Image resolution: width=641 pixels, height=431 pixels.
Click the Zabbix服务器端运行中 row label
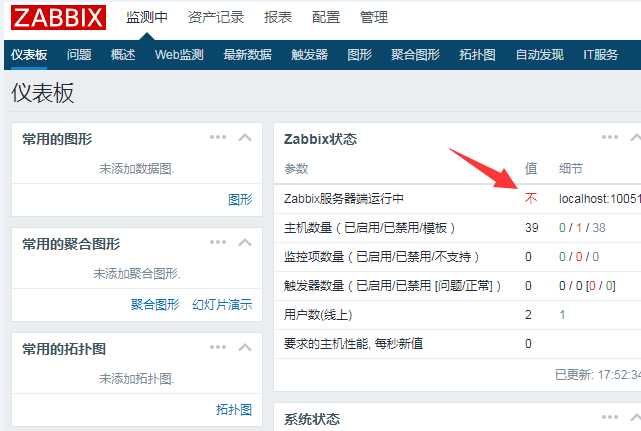pyautogui.click(x=344, y=199)
